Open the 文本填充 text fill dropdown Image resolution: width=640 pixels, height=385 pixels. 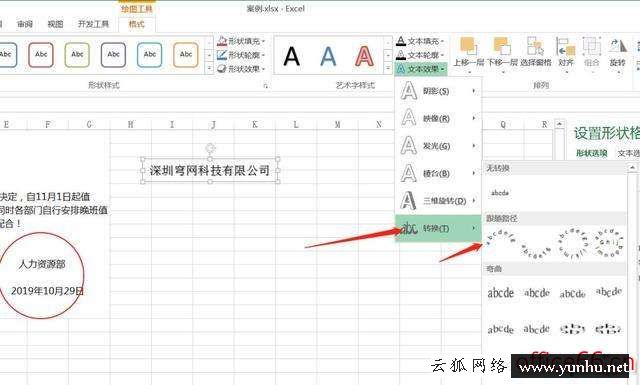pyautogui.click(x=420, y=41)
